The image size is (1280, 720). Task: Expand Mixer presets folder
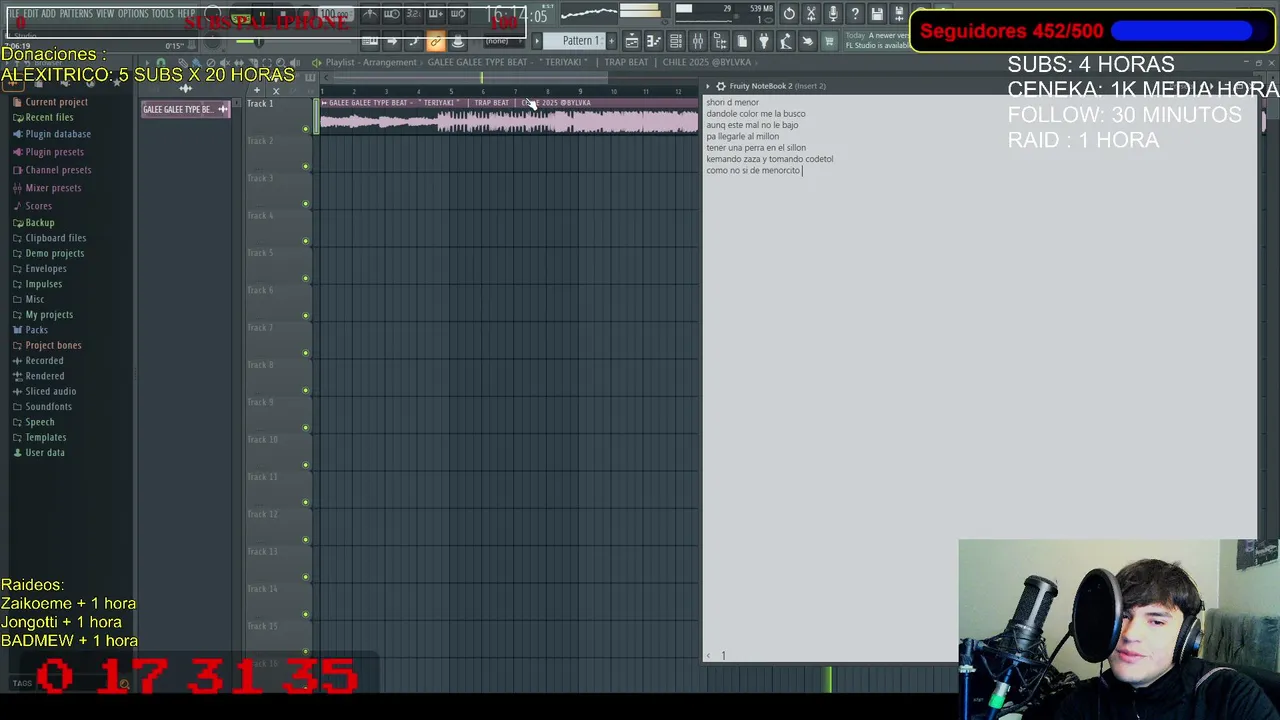click(53, 188)
